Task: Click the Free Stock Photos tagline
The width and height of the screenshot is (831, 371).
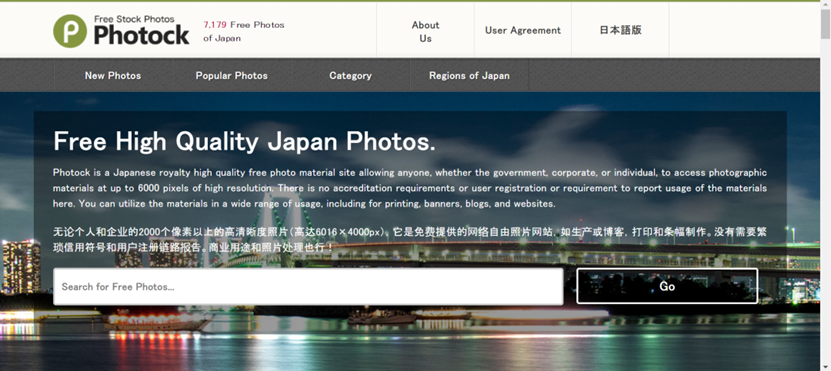Action: 134,19
